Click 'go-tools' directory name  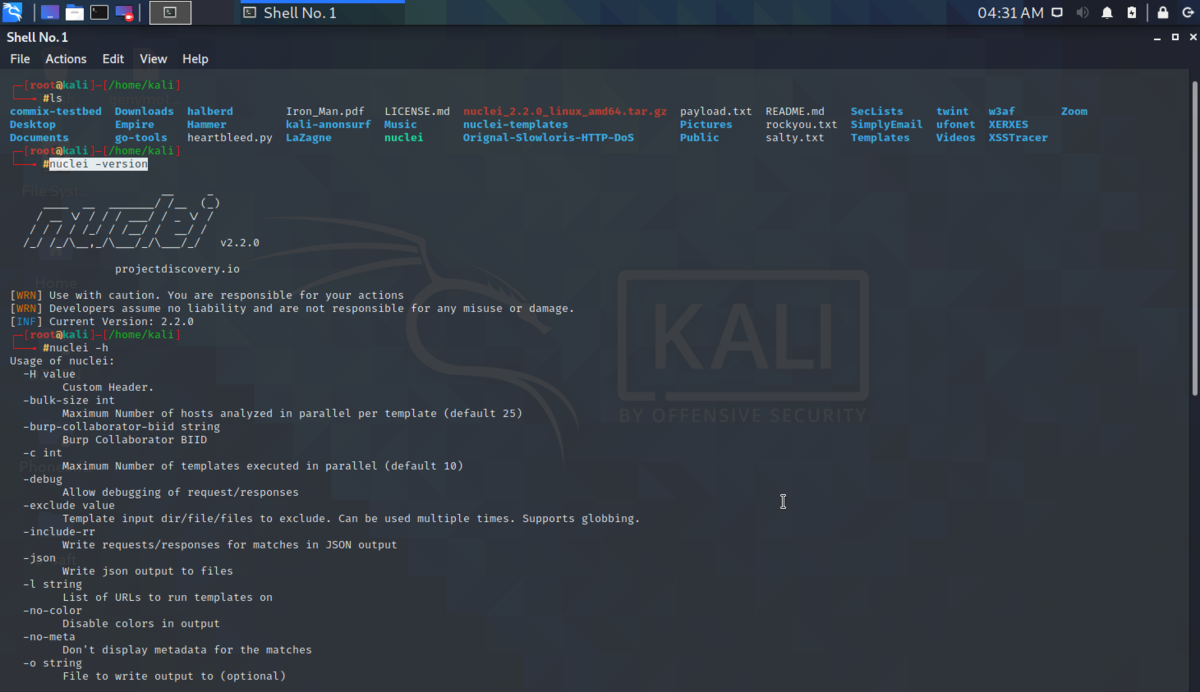141,137
